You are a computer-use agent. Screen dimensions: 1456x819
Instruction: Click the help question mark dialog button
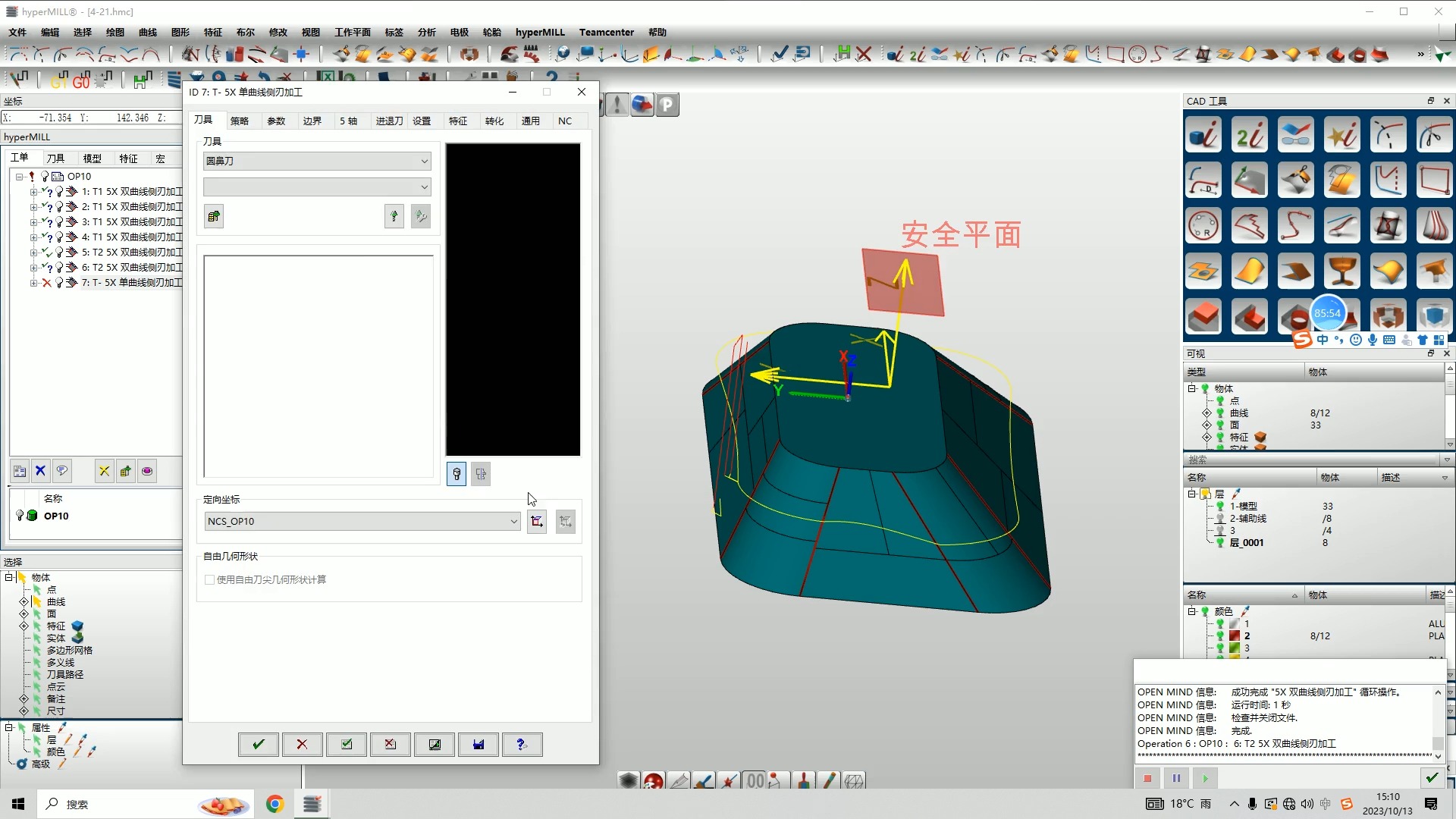click(522, 744)
